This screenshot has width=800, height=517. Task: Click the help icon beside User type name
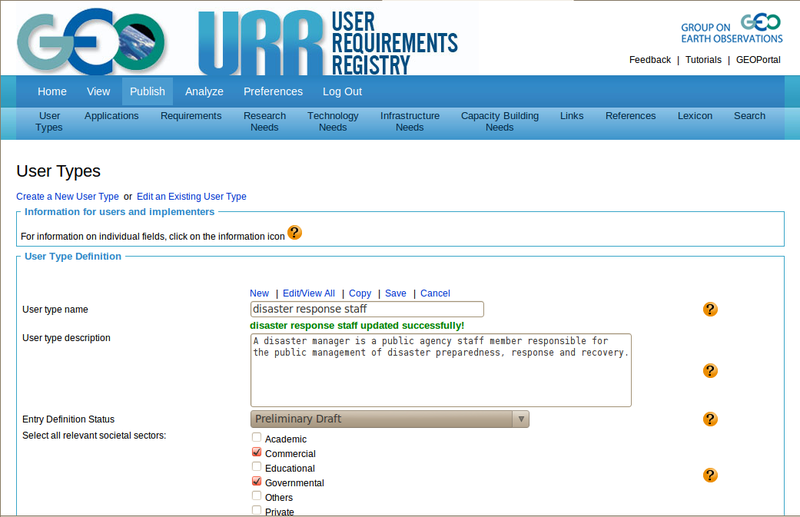(710, 310)
